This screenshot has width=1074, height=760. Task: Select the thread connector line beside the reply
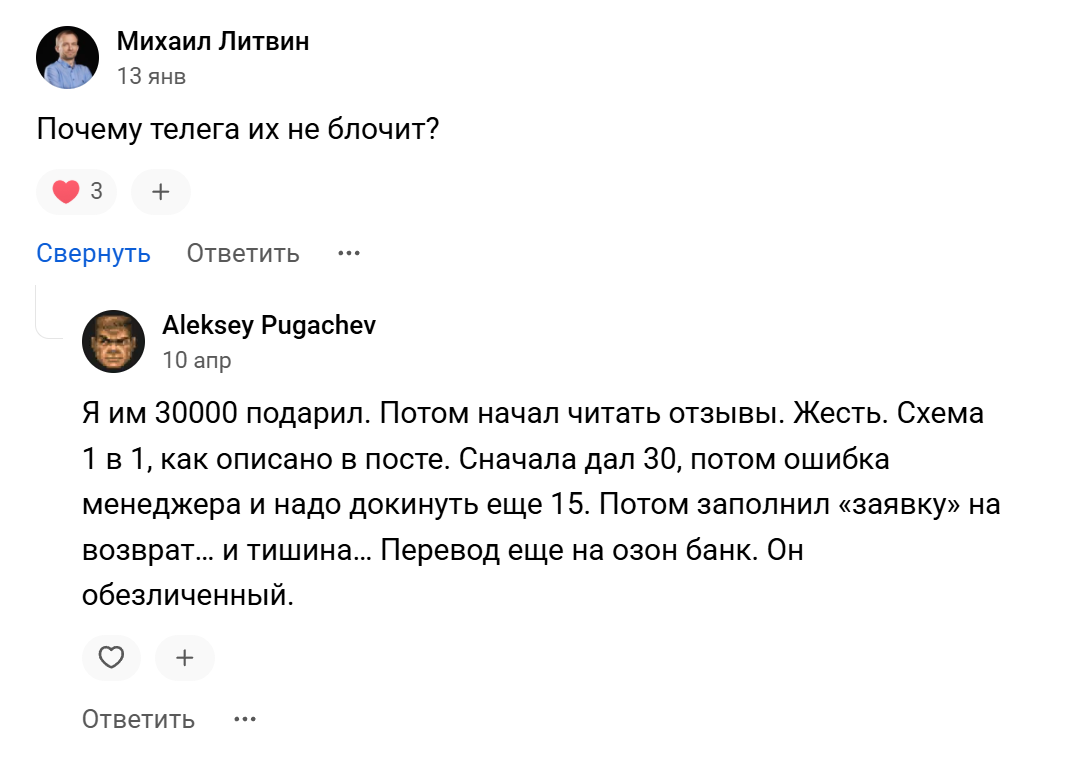49,312
